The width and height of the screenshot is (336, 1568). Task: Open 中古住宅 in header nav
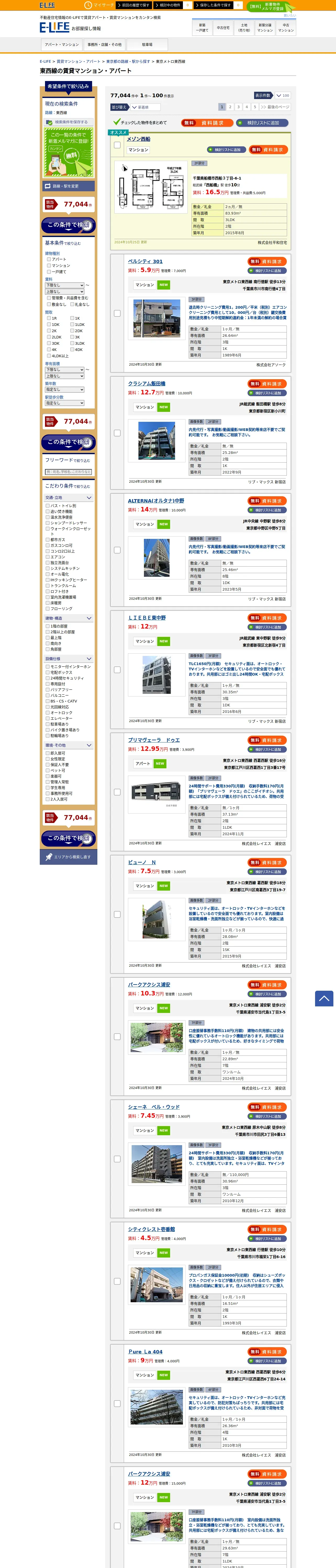[223, 27]
